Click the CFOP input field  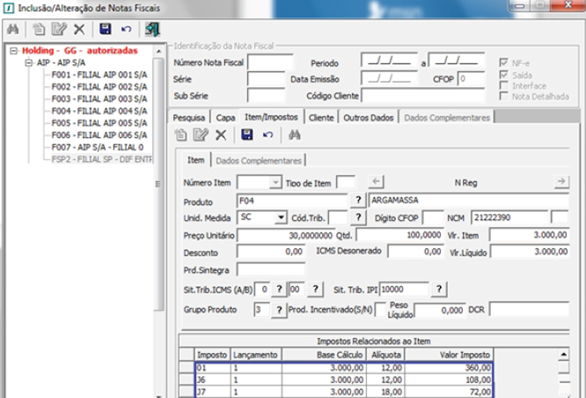point(471,79)
